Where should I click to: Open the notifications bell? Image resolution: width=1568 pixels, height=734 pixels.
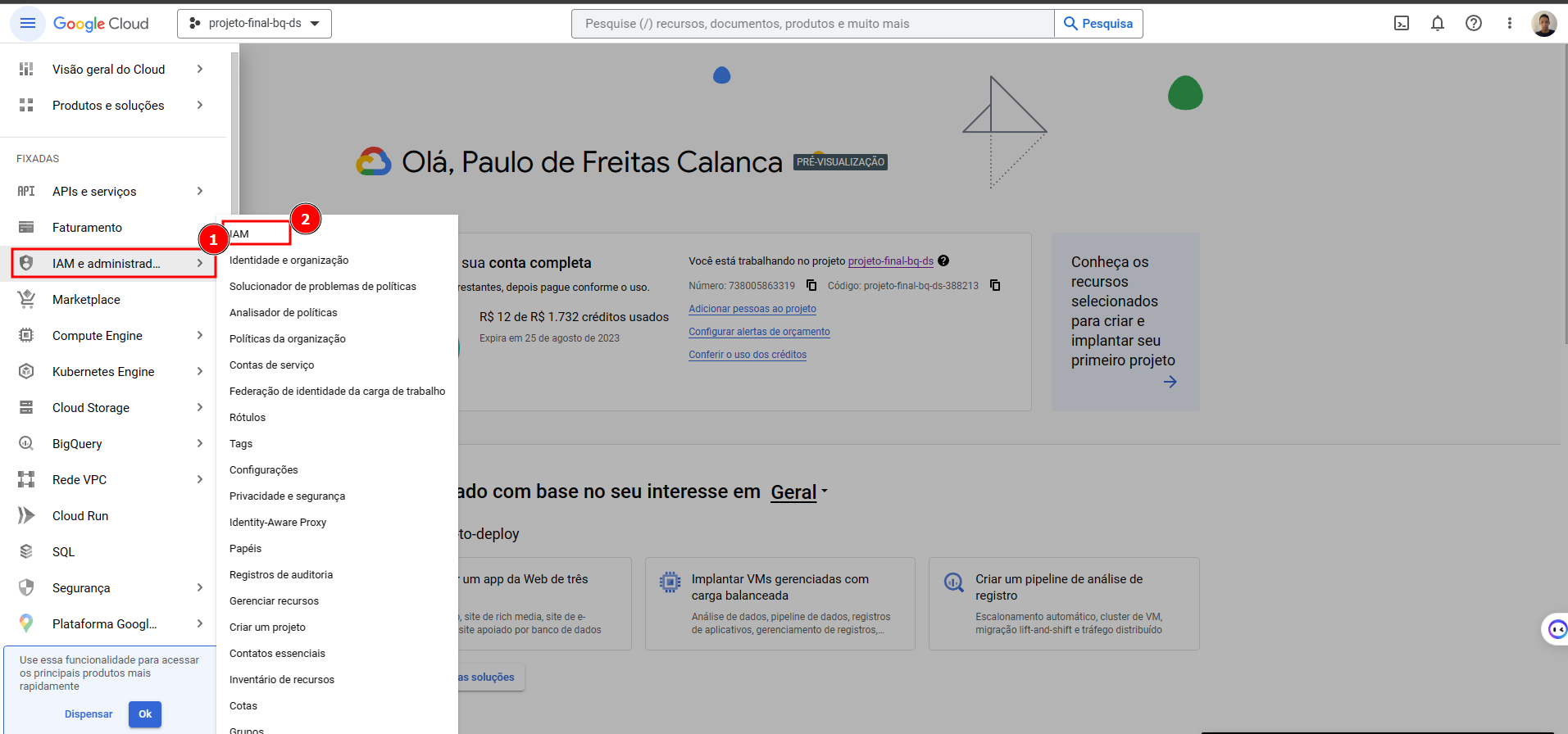point(1438,23)
